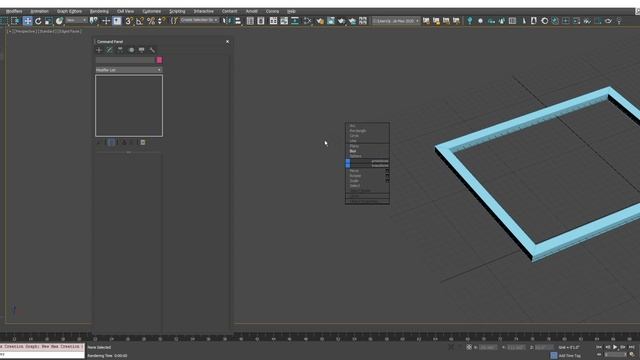Viewport: 640px width, 360px height.
Task: Click the Configure Modifier Sets icon below stack
Action: 142,142
